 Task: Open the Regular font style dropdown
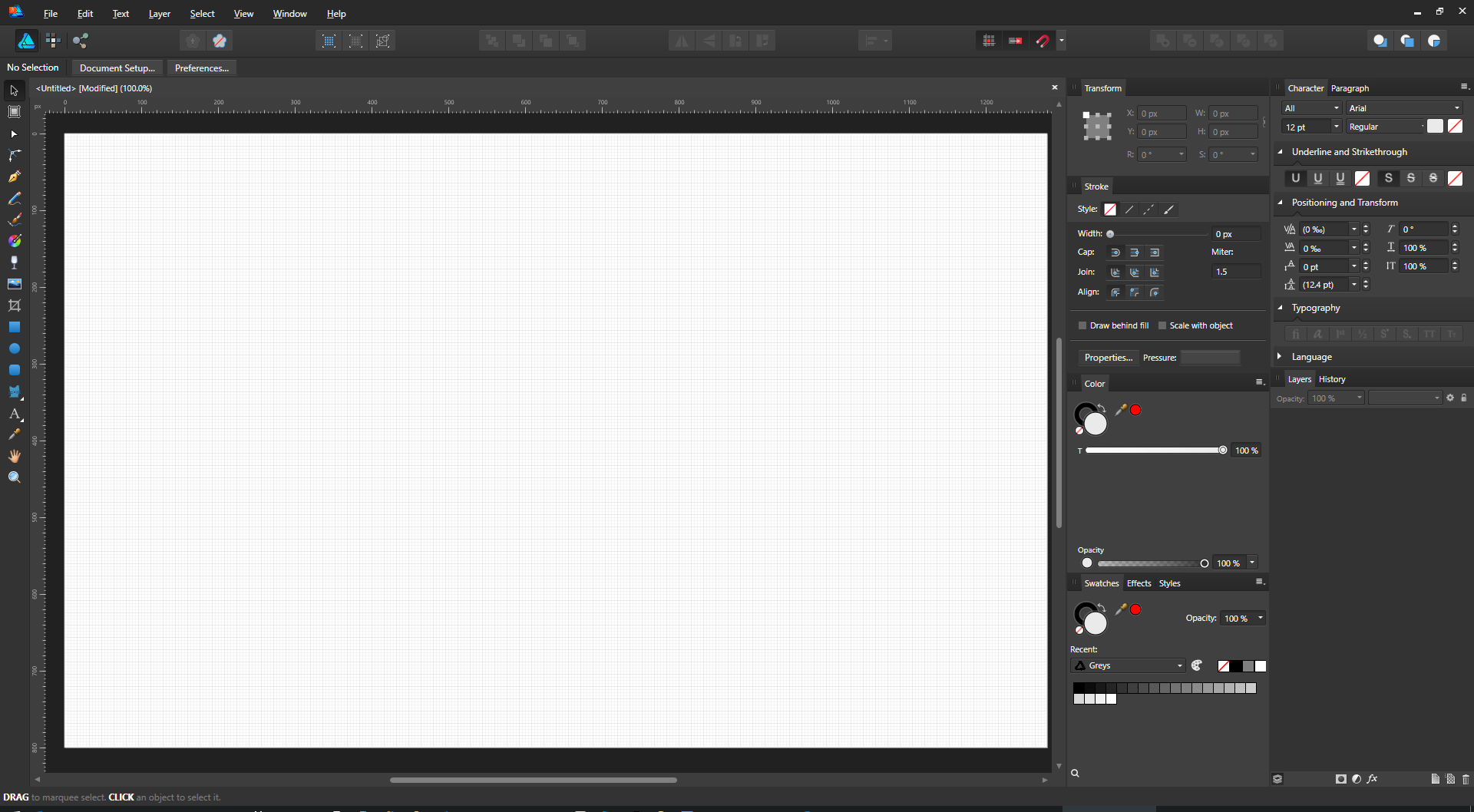(x=1386, y=127)
